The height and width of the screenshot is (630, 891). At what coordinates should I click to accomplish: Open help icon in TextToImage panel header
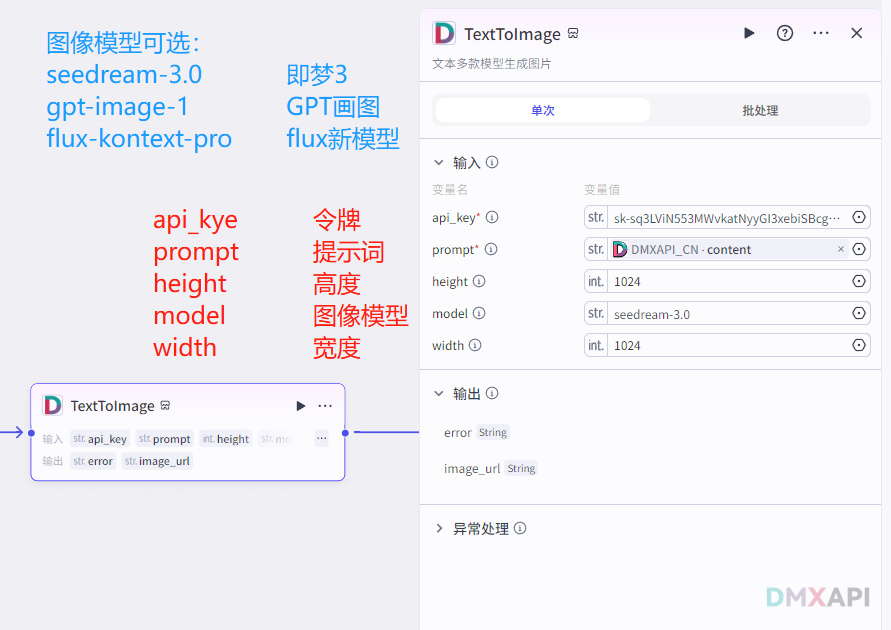tap(785, 33)
